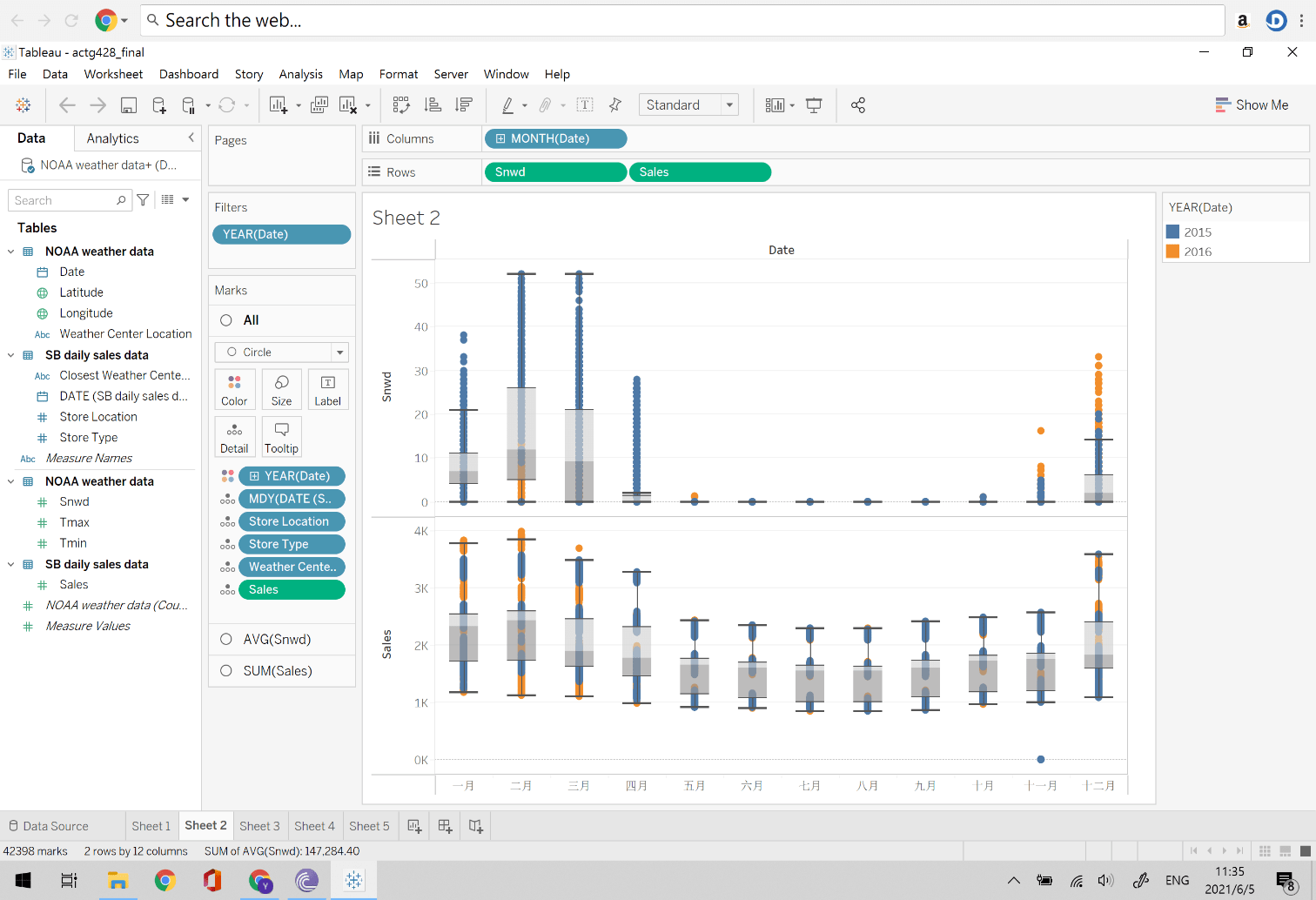Collapse the NOAA weather data table
The image size is (1316, 900).
point(10,251)
